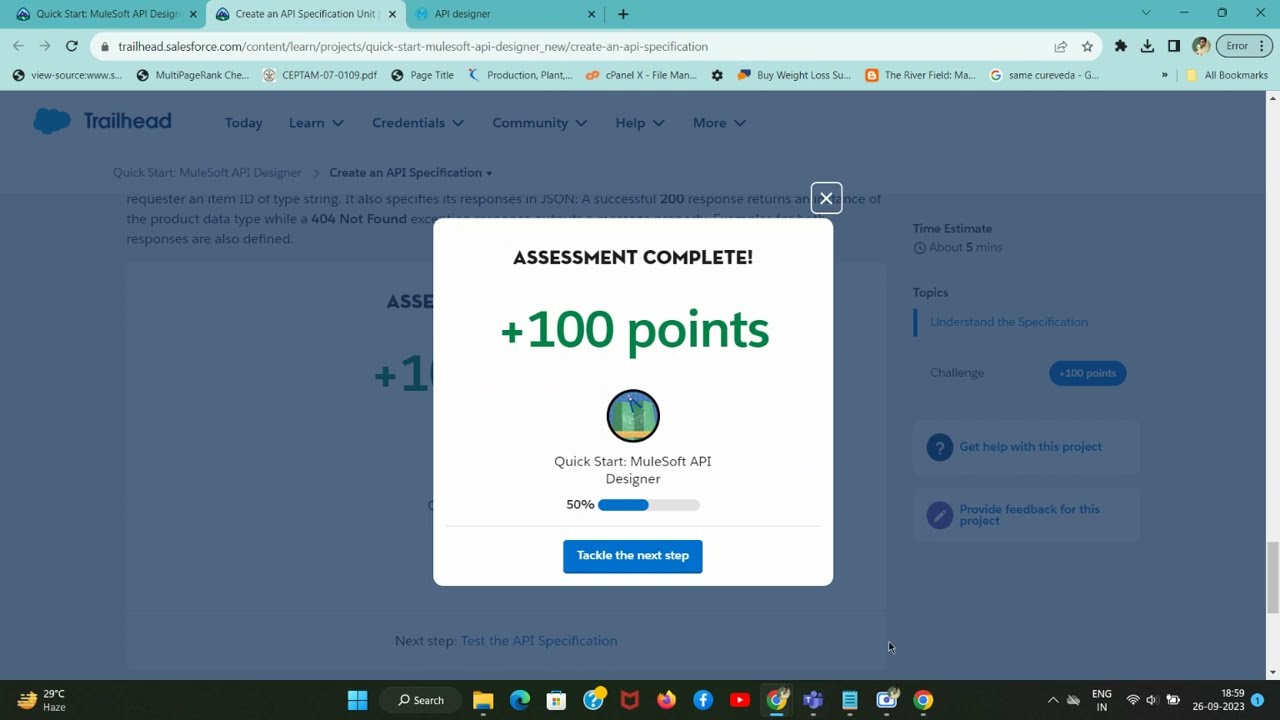Open same cureveda Google bookmark
The height and width of the screenshot is (720, 1280).
click(x=1044, y=75)
